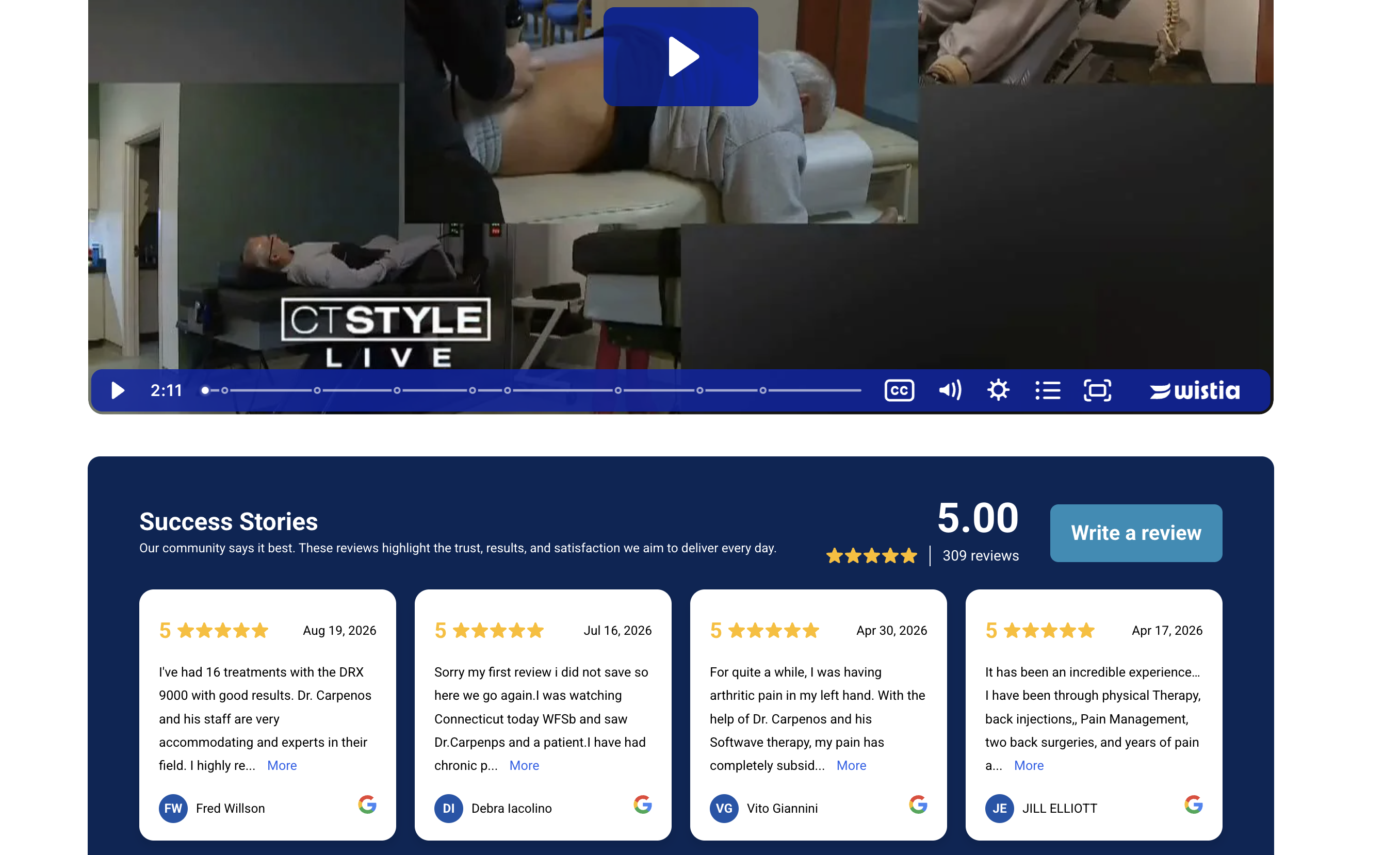
Task: Play video from the control bar play icon
Action: point(117,390)
